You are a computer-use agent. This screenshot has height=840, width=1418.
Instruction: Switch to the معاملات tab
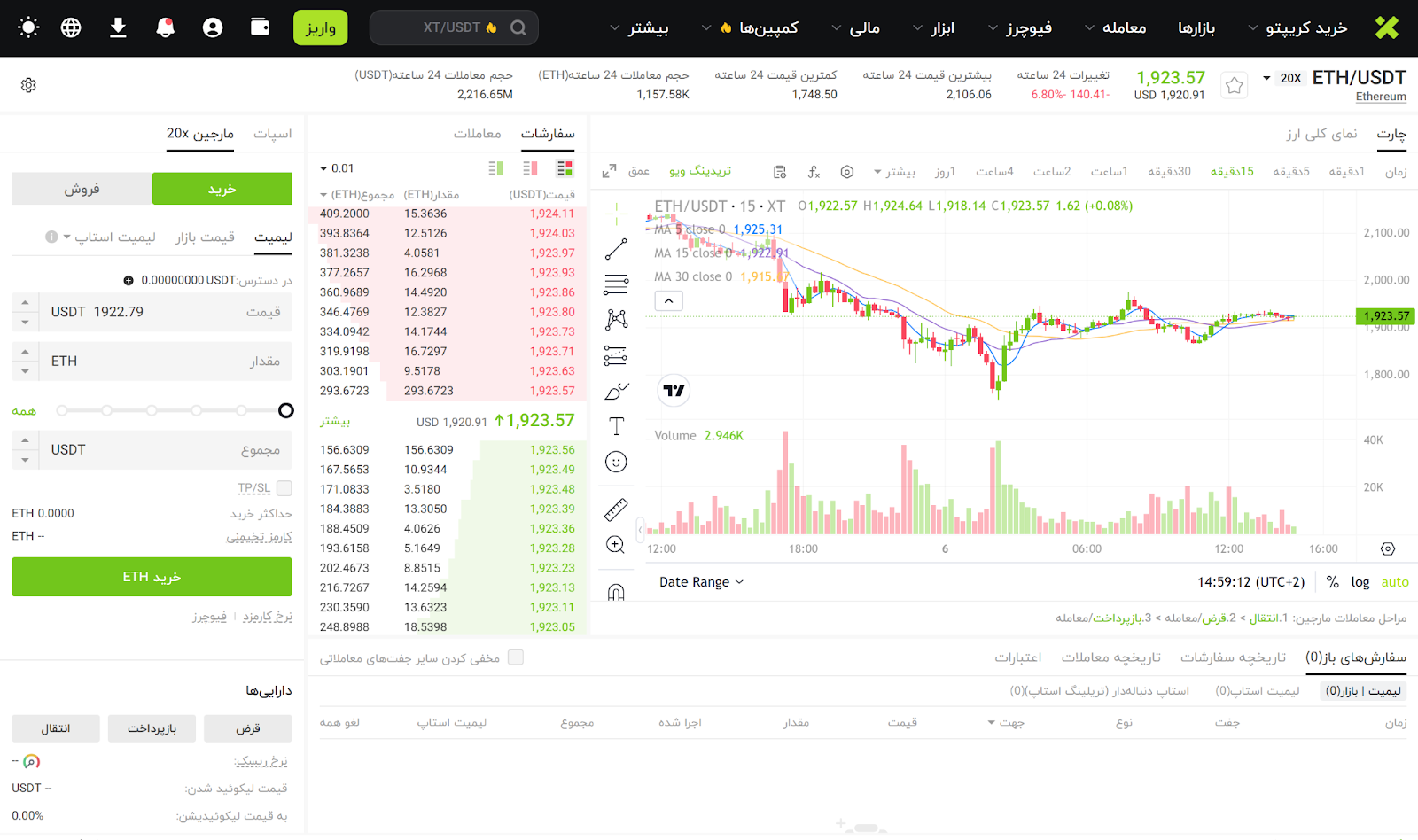point(477,134)
